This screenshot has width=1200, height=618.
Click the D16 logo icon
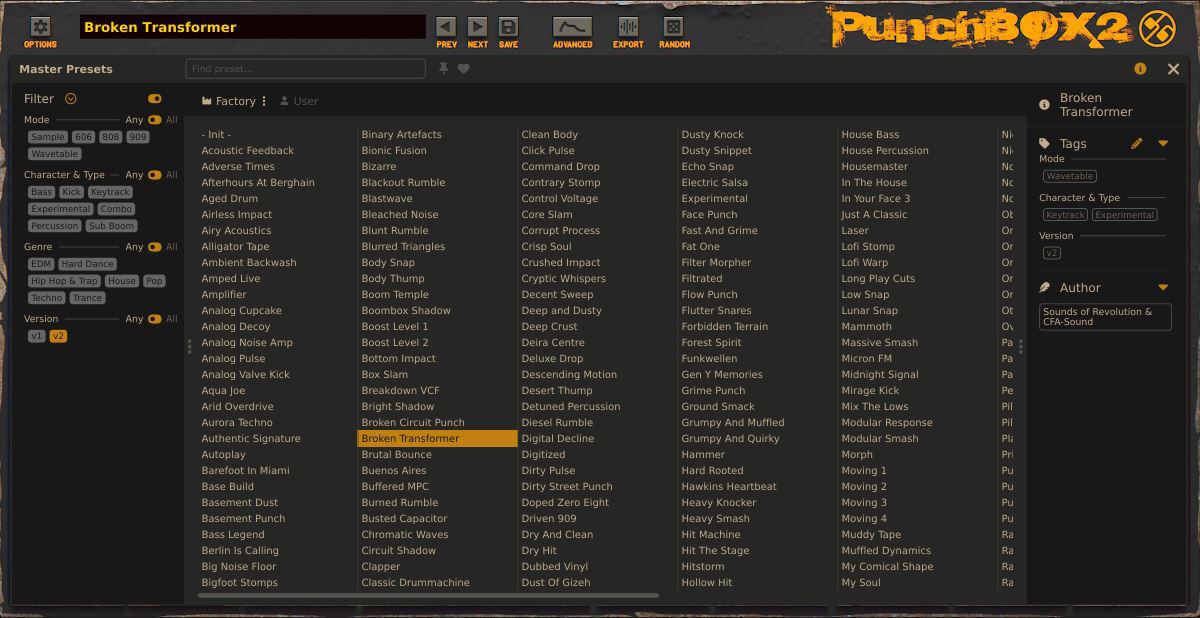point(1157,28)
